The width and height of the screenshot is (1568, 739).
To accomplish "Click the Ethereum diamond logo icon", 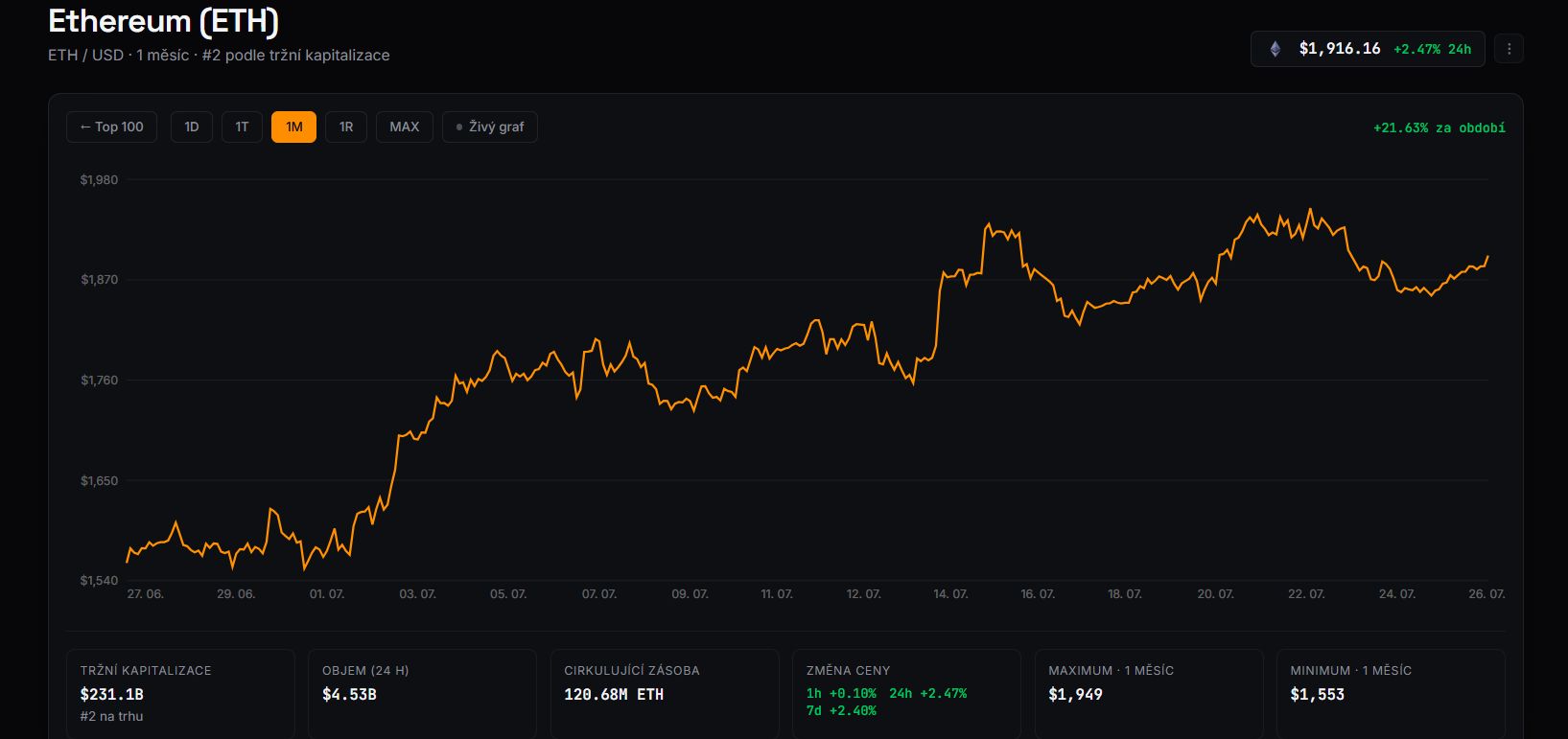I will click(x=1275, y=49).
